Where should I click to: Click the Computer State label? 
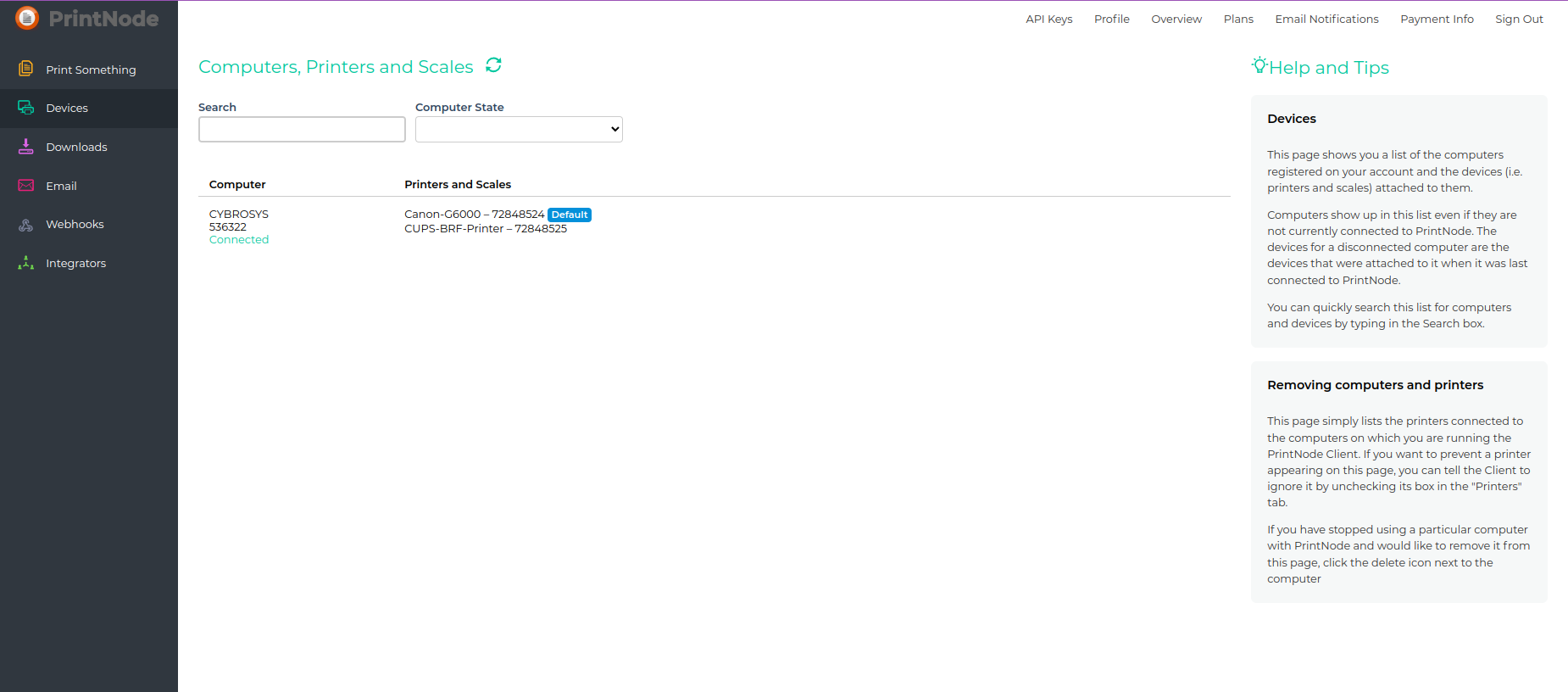point(459,108)
